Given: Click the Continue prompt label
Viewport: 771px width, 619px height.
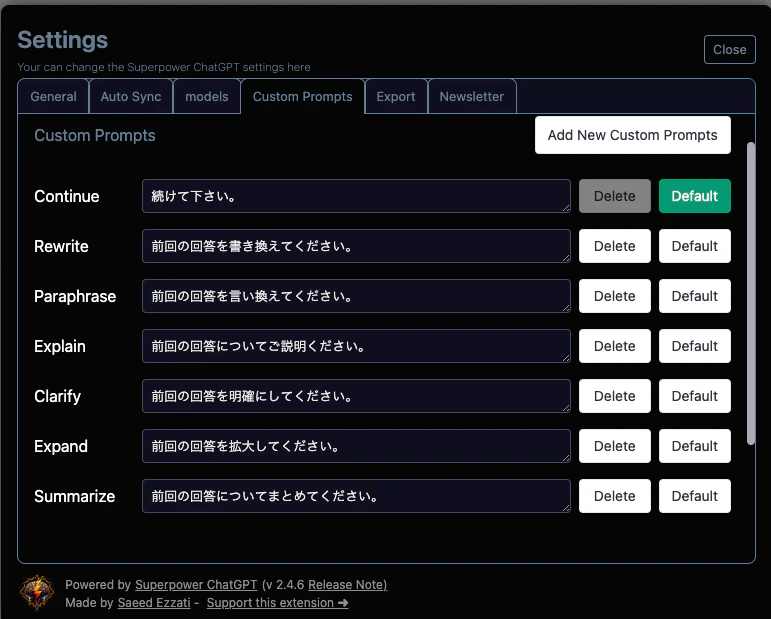Looking at the screenshot, I should 67,196.
